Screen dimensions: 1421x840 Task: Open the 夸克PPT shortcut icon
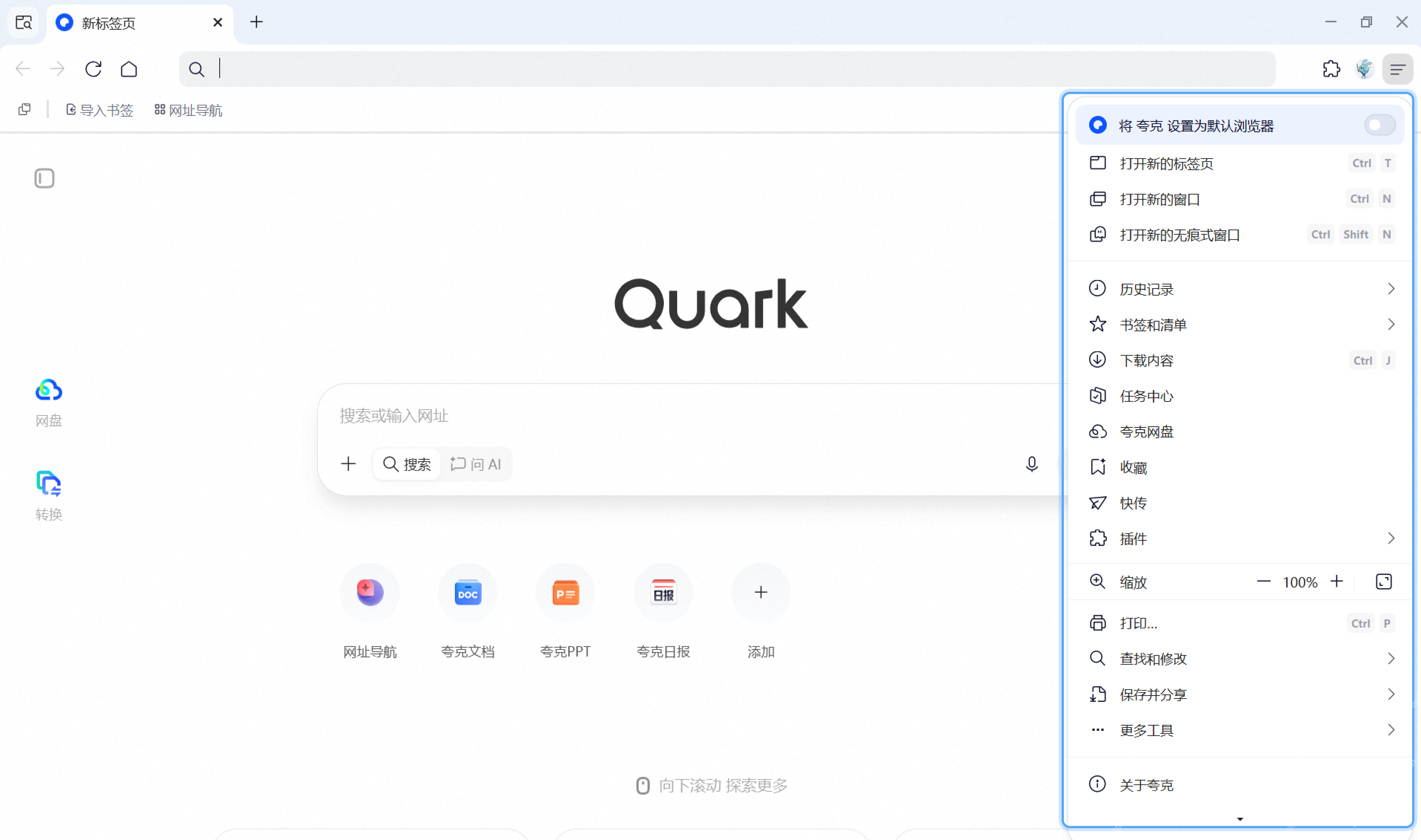click(565, 593)
